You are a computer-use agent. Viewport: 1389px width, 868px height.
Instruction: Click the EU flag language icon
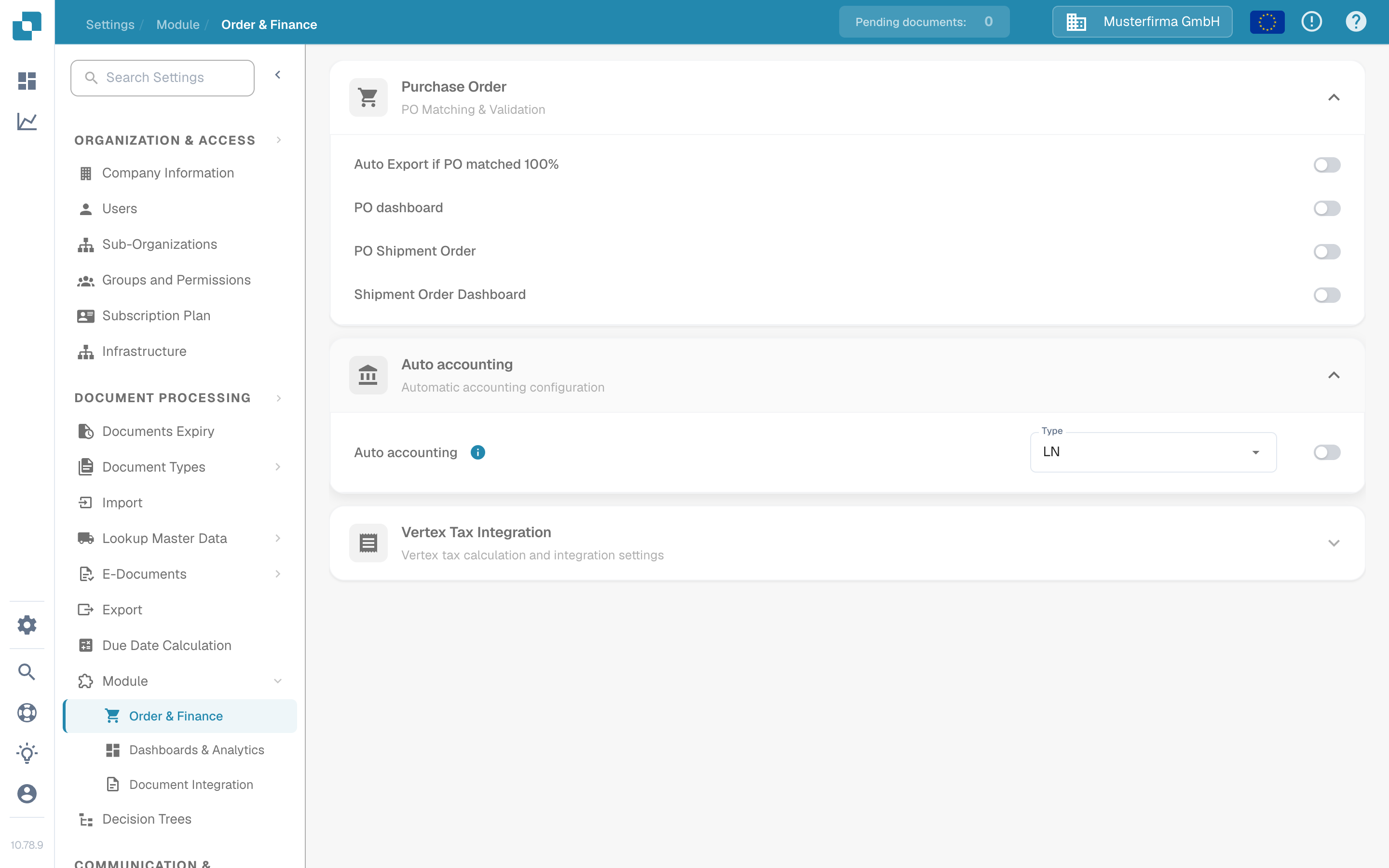[1267, 22]
